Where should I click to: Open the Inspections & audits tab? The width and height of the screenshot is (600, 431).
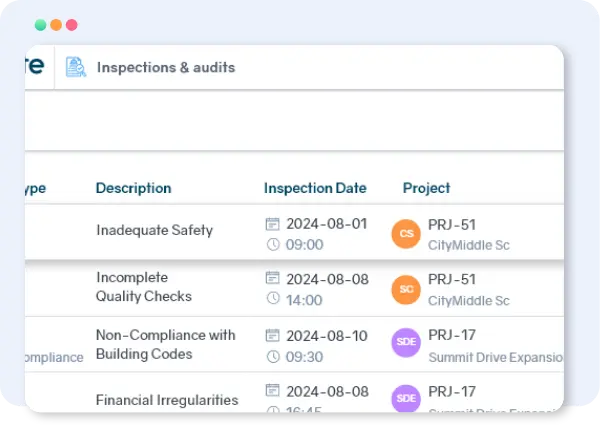click(165, 68)
